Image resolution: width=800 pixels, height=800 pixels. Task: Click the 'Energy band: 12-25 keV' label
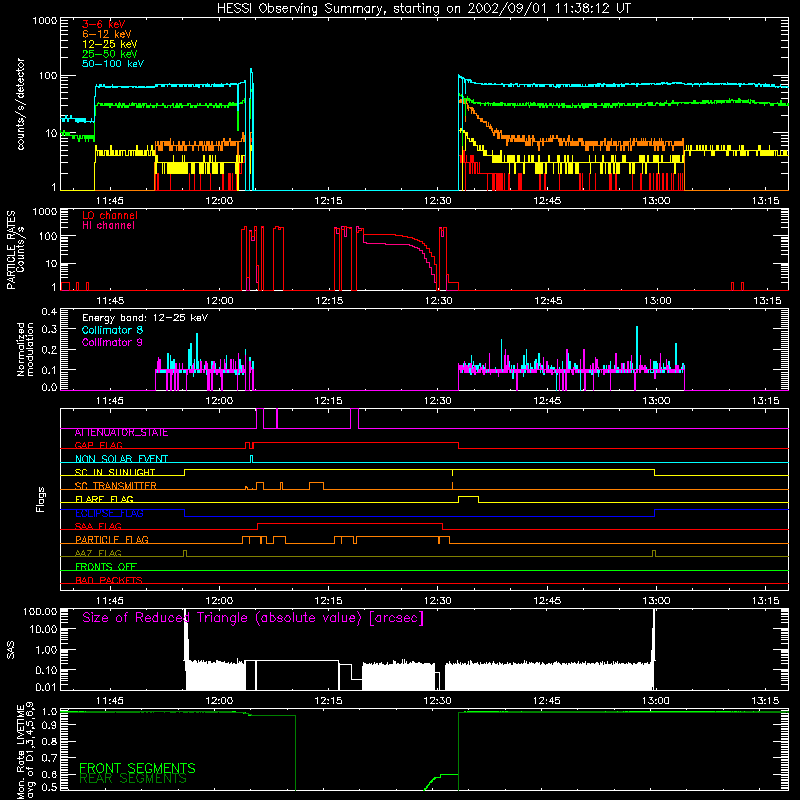[145, 318]
